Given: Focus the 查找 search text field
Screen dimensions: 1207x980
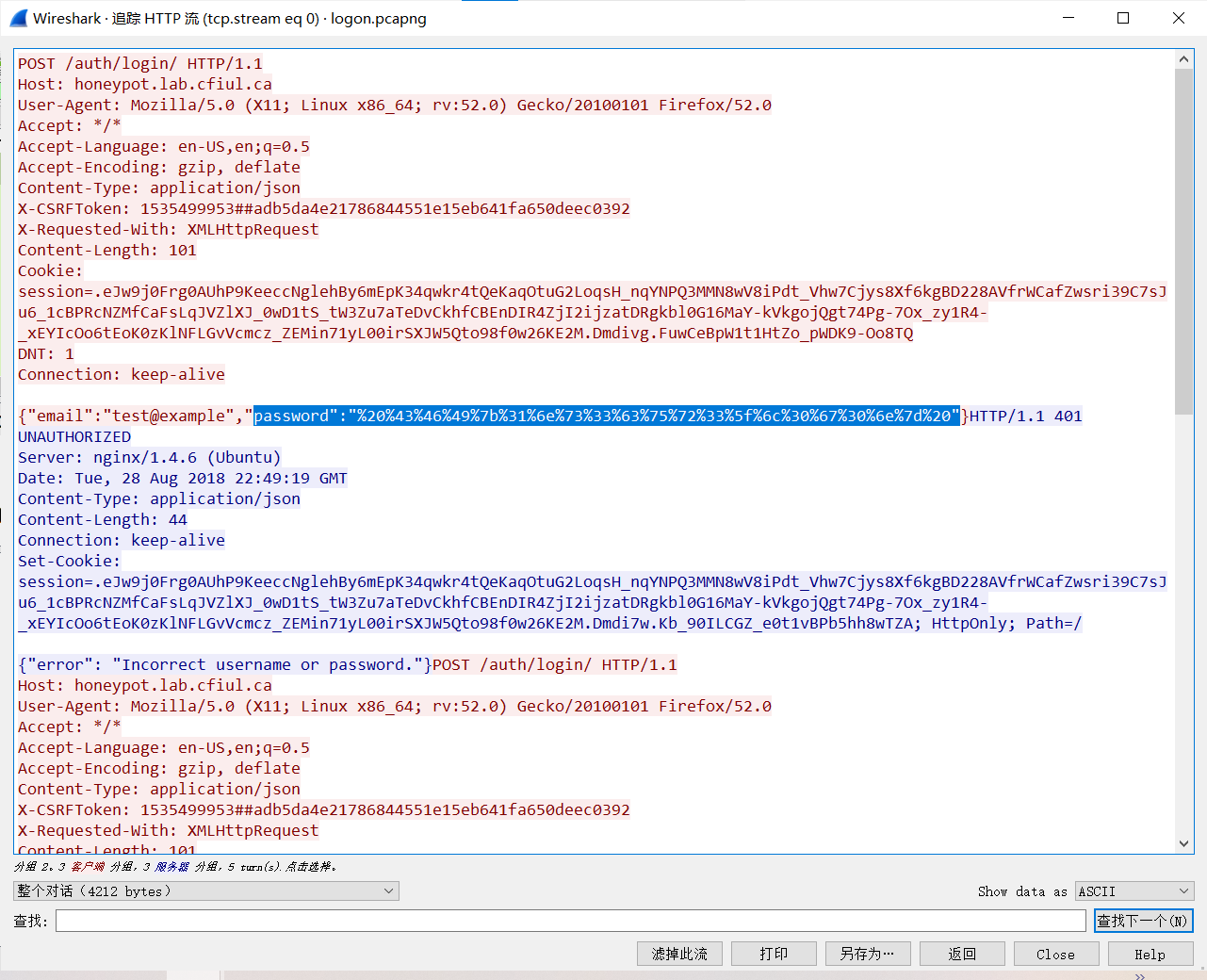Looking at the screenshot, I should point(570,921).
